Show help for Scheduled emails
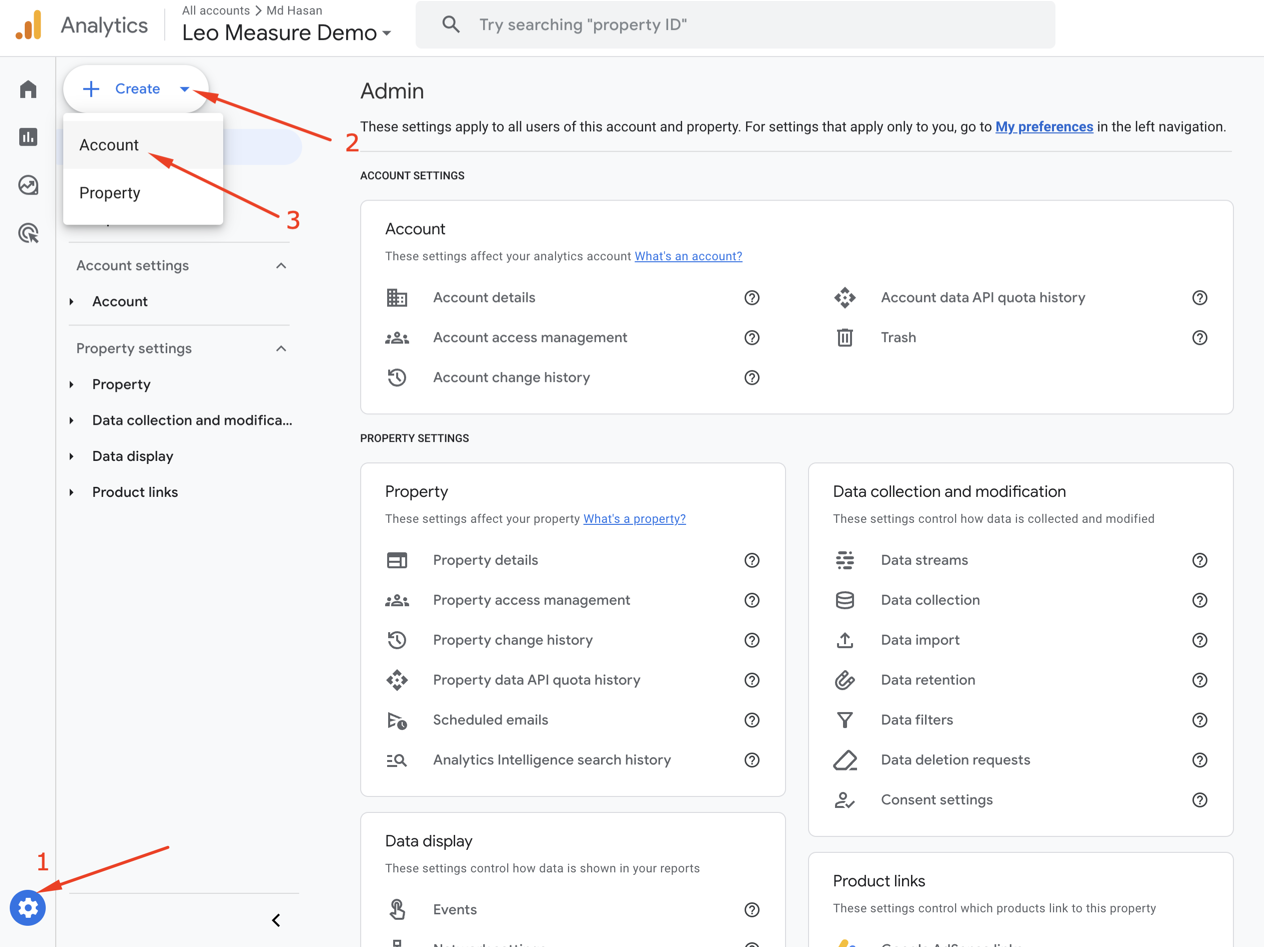Image resolution: width=1264 pixels, height=947 pixels. click(752, 721)
